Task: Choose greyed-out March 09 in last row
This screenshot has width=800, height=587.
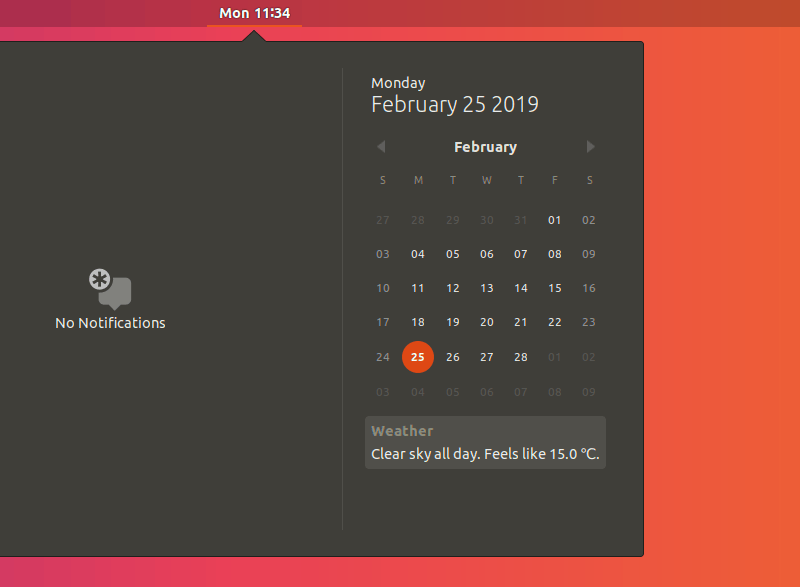Action: (x=588, y=392)
